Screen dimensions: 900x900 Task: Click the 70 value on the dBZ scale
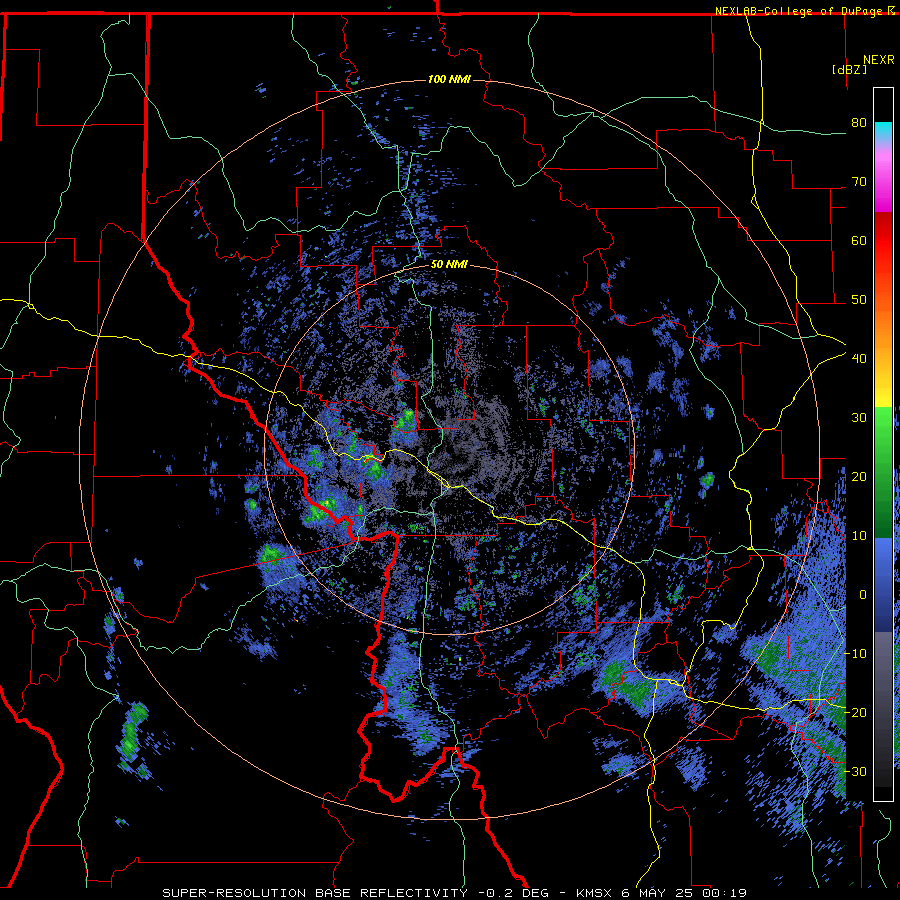tap(859, 182)
